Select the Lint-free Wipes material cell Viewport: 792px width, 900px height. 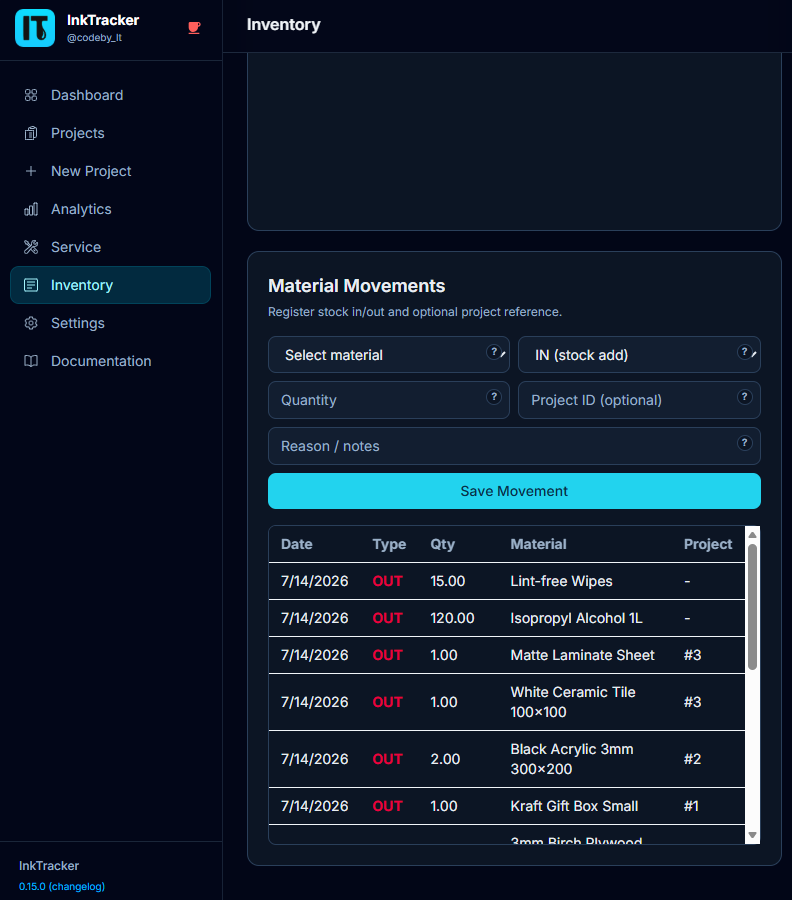561,581
